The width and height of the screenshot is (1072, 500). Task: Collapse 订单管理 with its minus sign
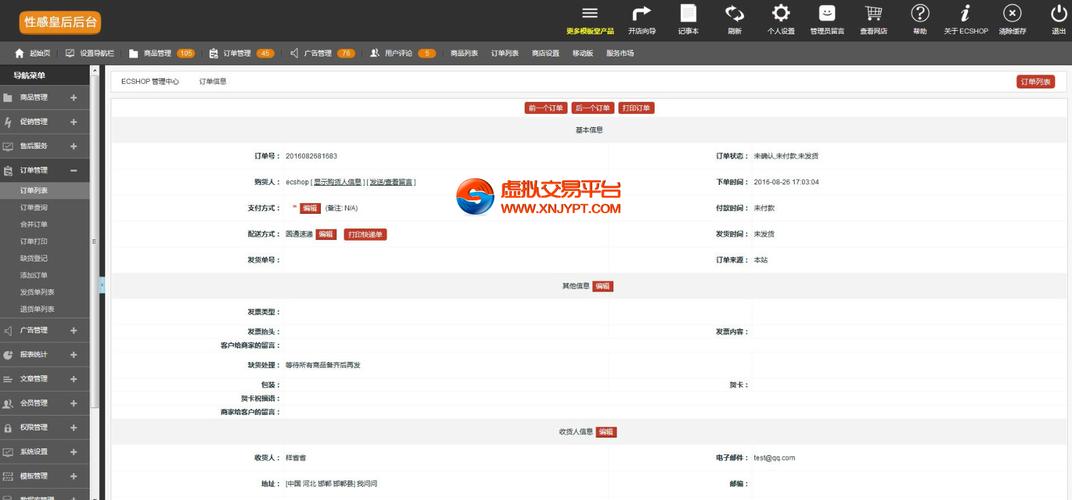[x=74, y=170]
